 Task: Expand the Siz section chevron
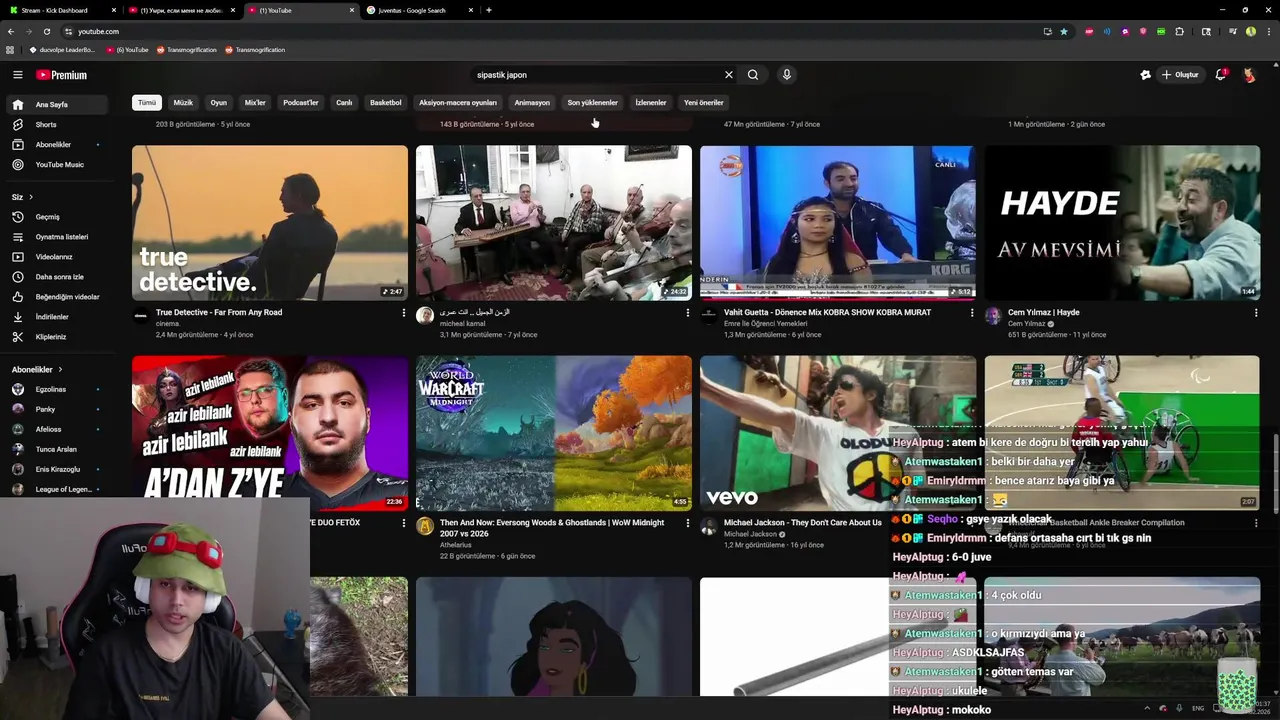coord(31,197)
